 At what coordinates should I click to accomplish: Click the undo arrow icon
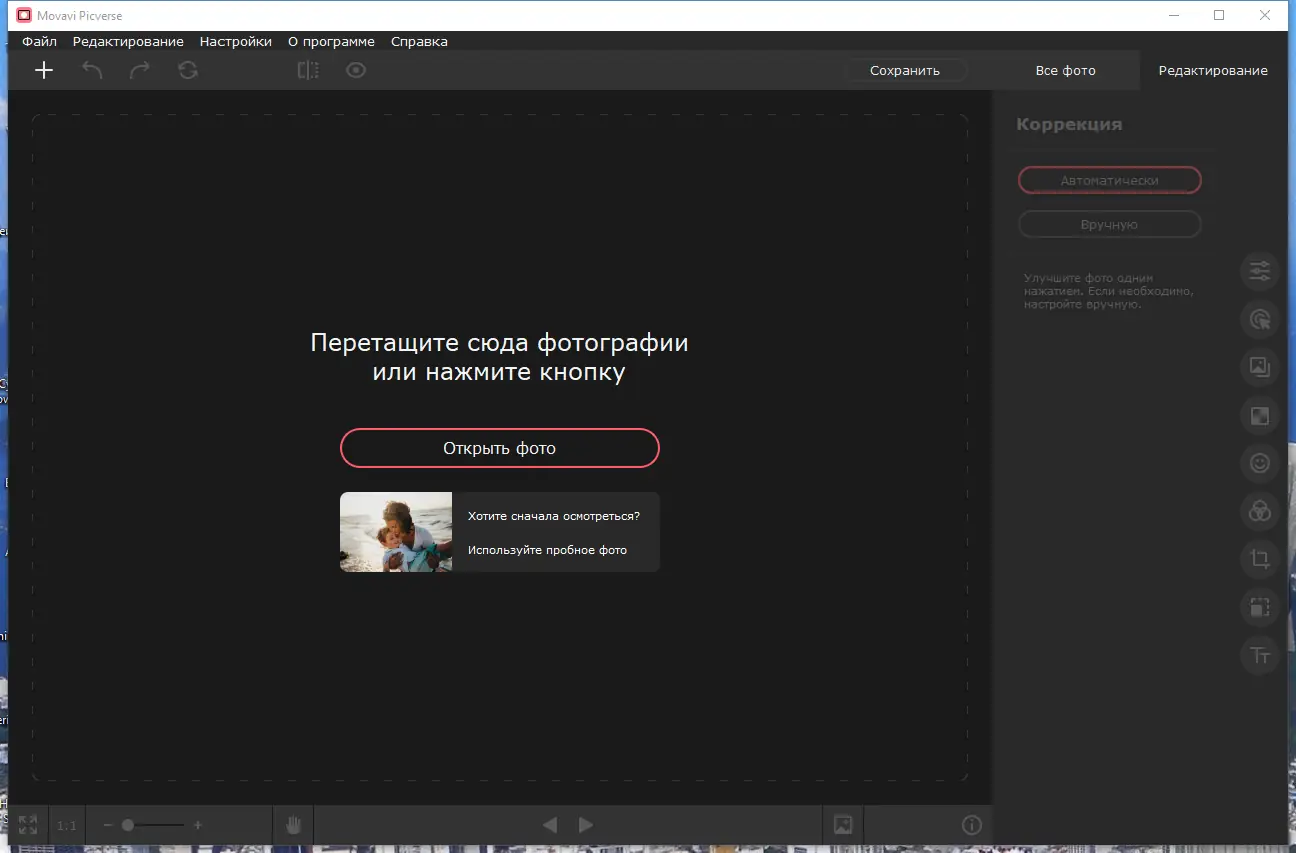pyautogui.click(x=91, y=70)
